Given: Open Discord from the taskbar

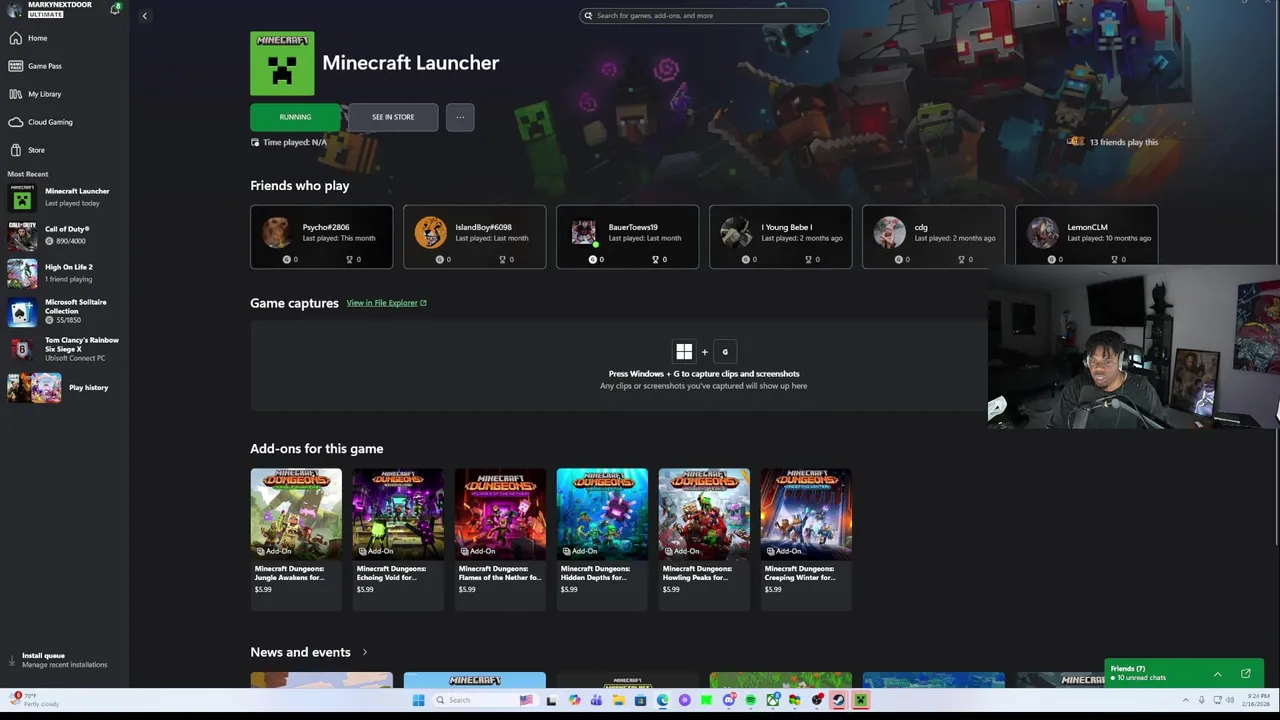Looking at the screenshot, I should click(x=729, y=700).
